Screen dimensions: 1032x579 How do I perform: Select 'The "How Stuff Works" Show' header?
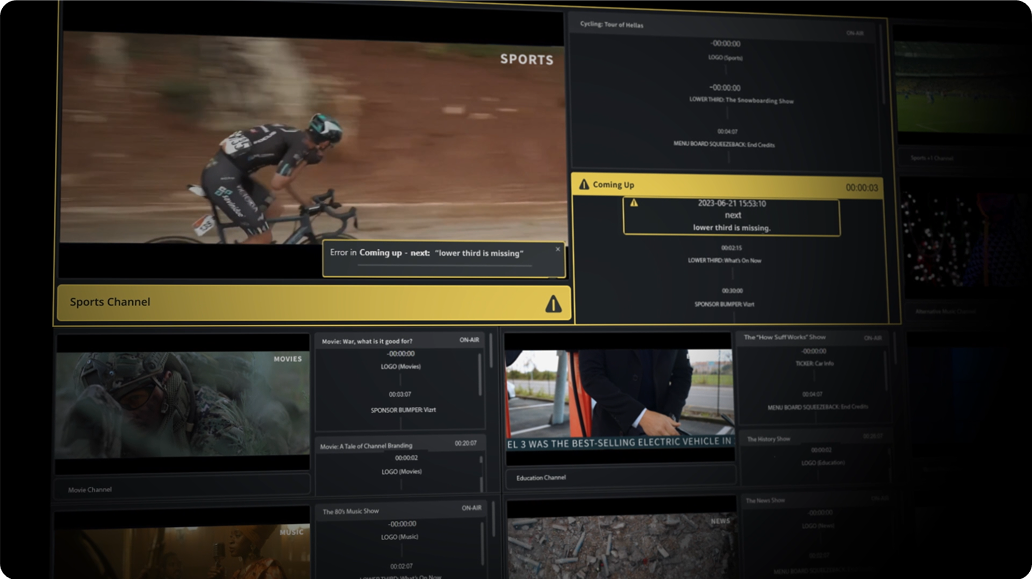(x=814, y=337)
